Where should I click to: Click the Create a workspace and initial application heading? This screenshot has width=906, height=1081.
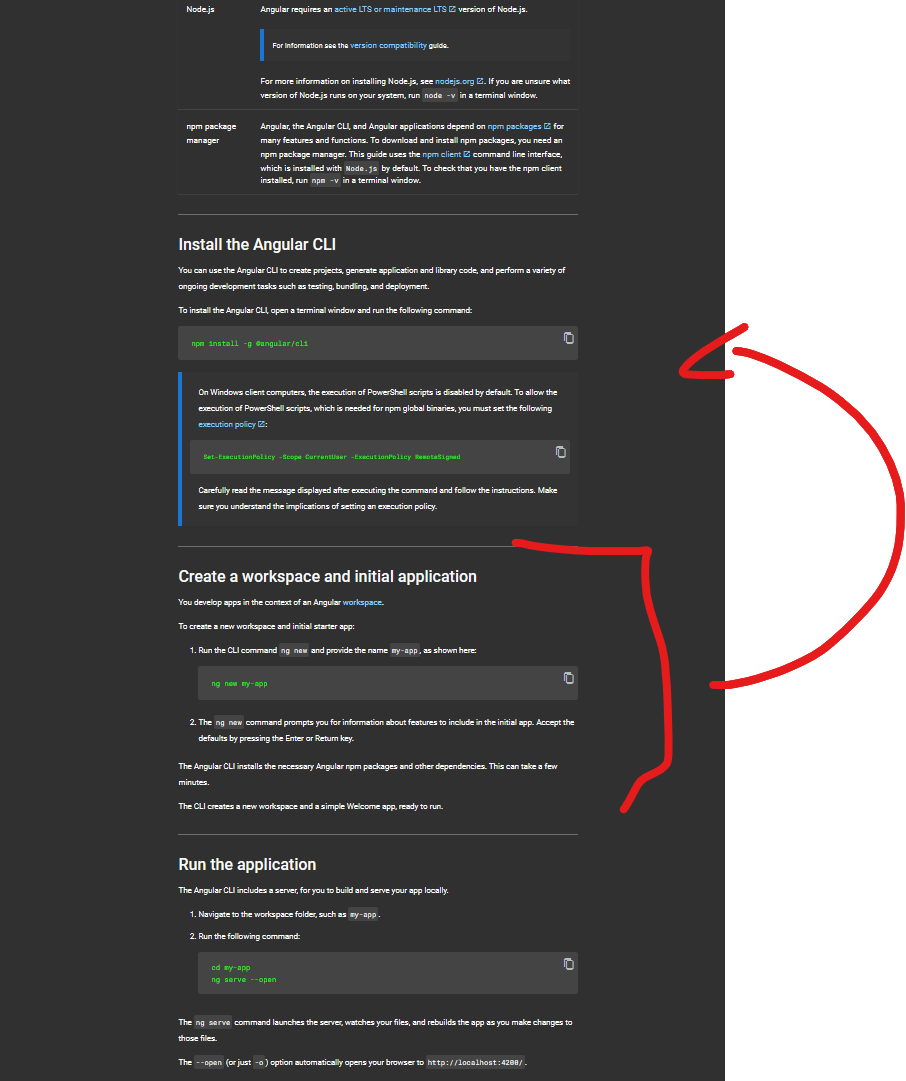(328, 576)
